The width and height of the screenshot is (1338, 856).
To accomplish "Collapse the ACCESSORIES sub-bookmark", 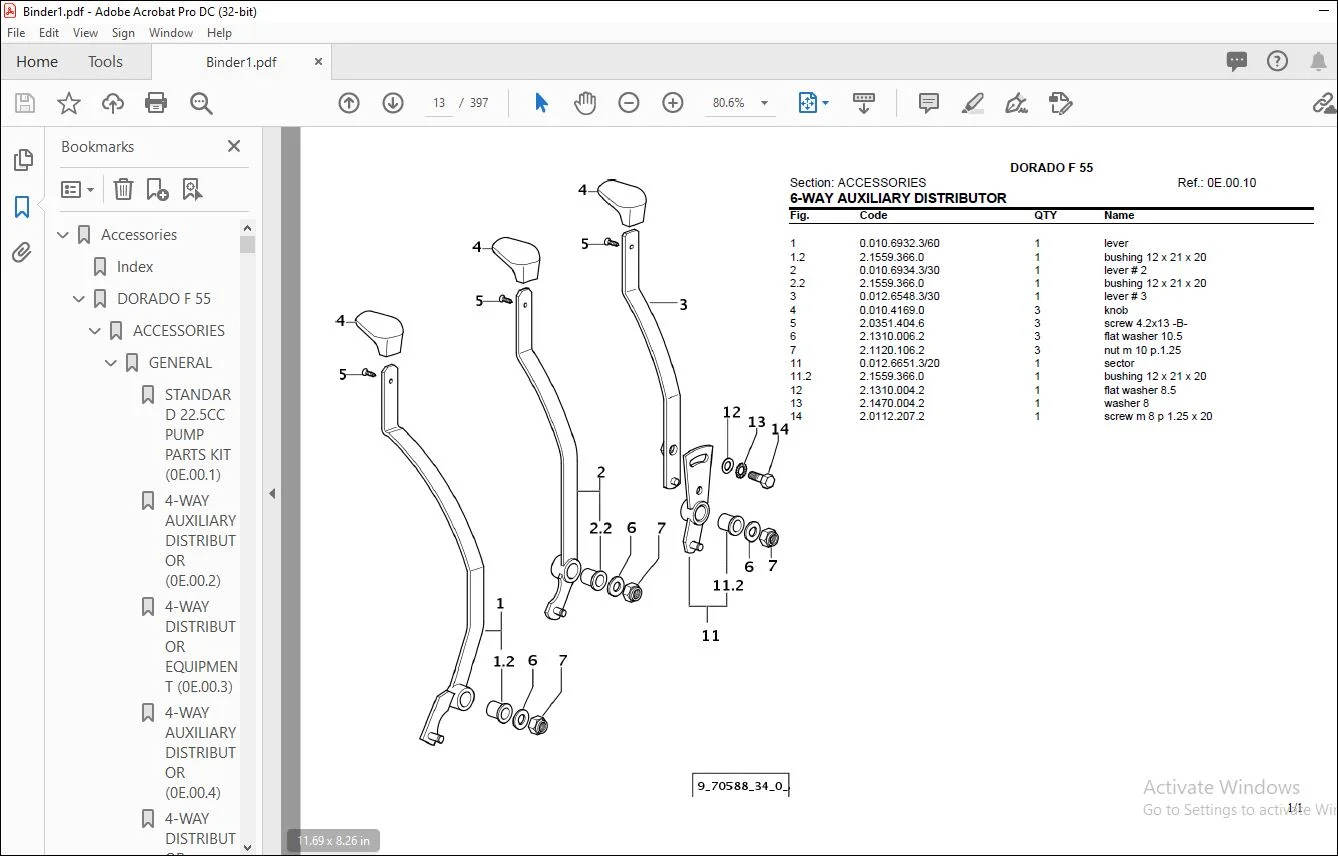I will 96,331.
